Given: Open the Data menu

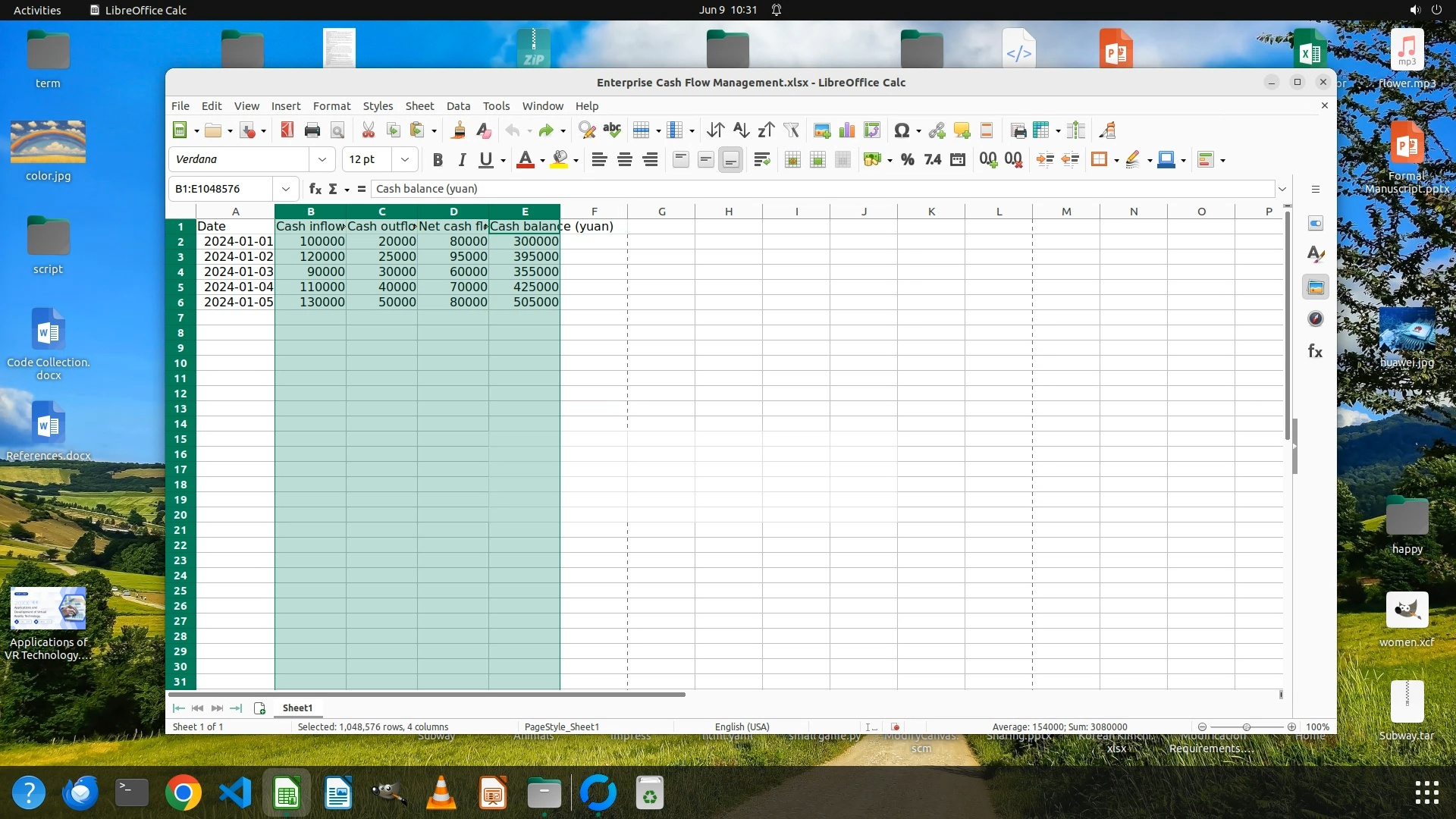Looking at the screenshot, I should click(x=458, y=106).
